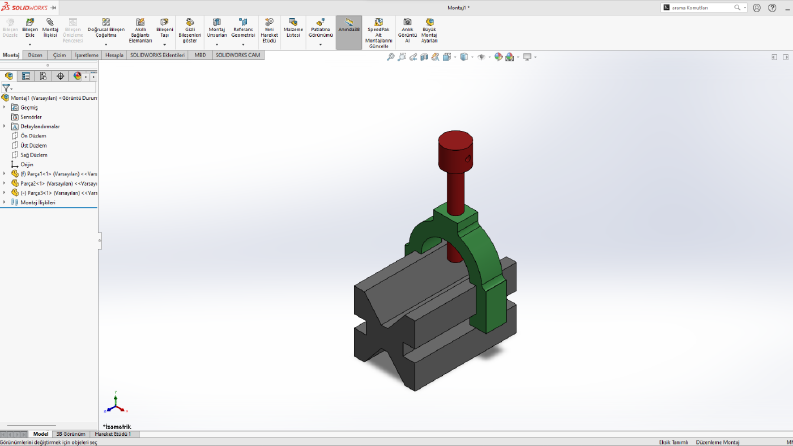Click the Help question mark icon
The width and height of the screenshot is (793, 446).
pos(772,8)
